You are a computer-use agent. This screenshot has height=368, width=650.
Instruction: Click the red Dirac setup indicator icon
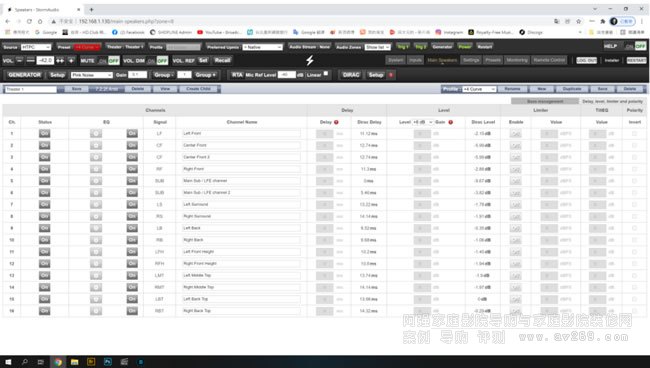(390, 75)
